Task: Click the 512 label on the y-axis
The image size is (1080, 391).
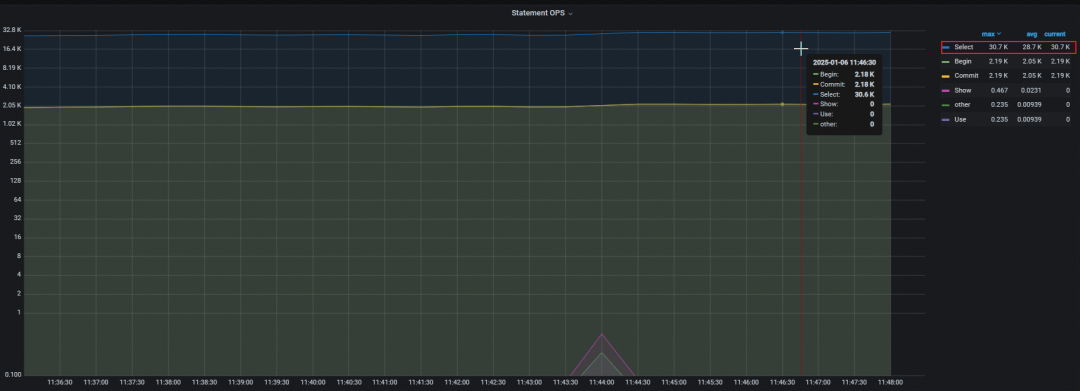Action: click(x=17, y=143)
